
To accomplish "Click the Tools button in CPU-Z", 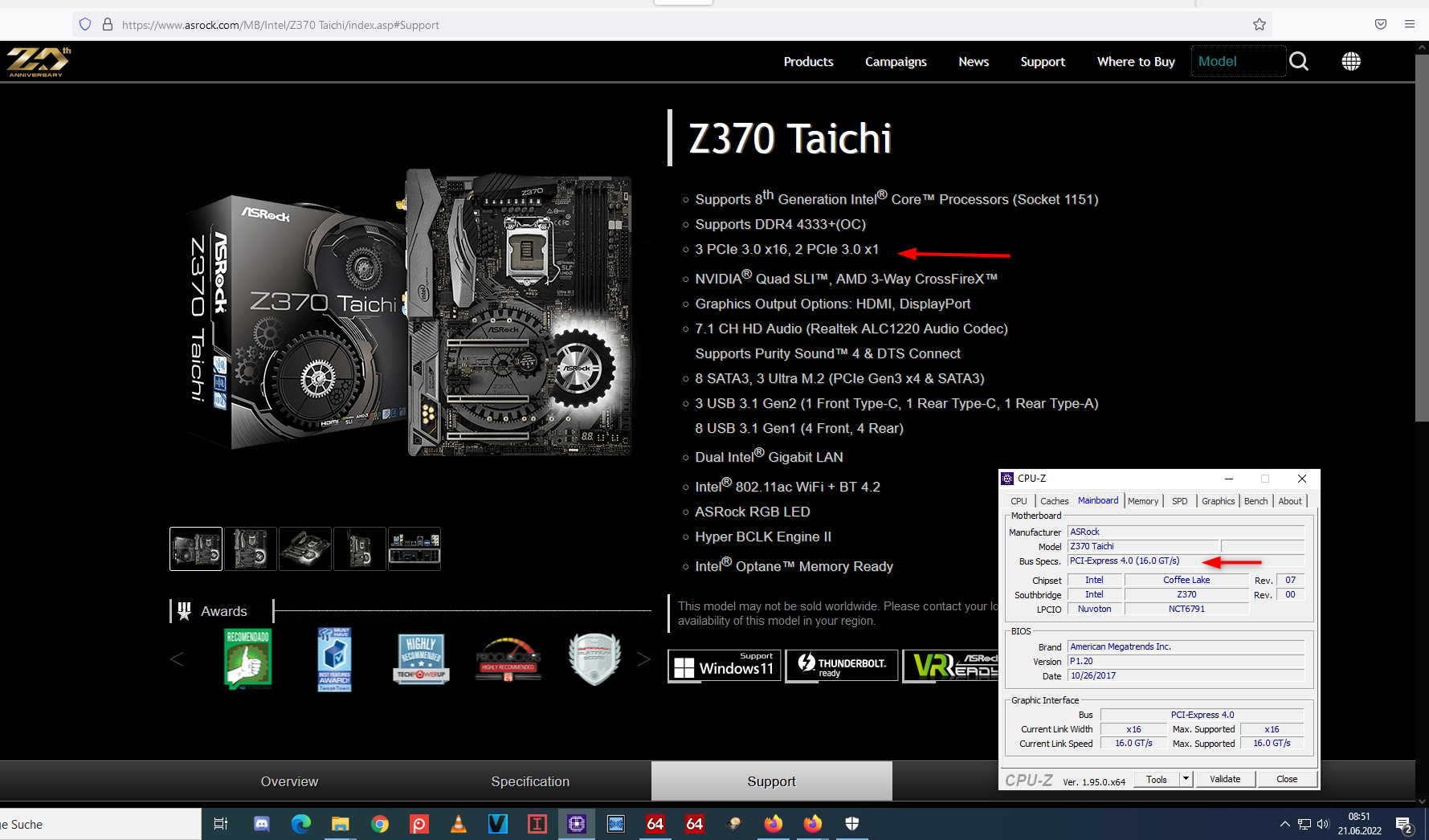I will pyautogui.click(x=1157, y=779).
